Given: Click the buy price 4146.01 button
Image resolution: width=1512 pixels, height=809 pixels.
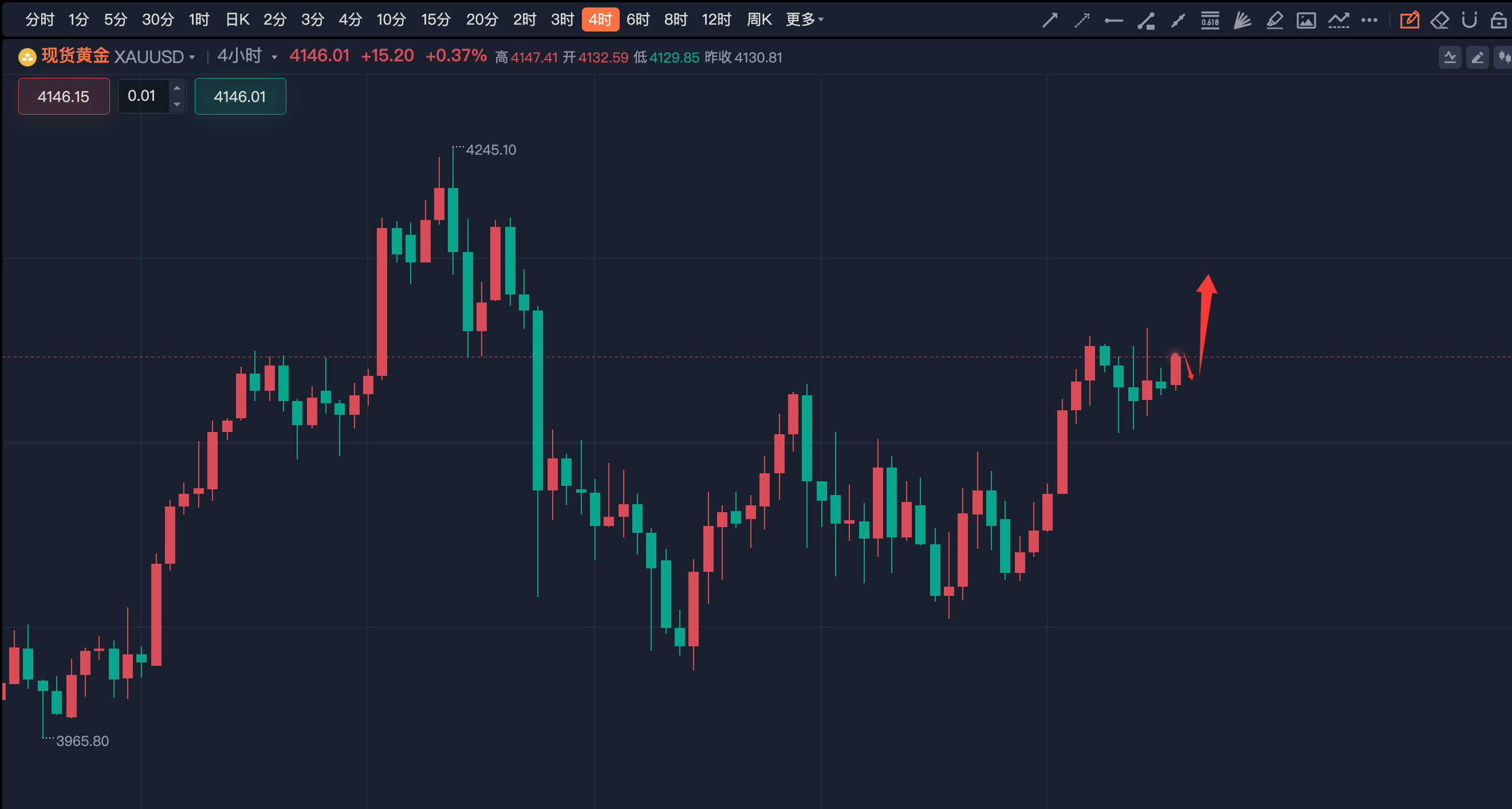Looking at the screenshot, I should [239, 96].
